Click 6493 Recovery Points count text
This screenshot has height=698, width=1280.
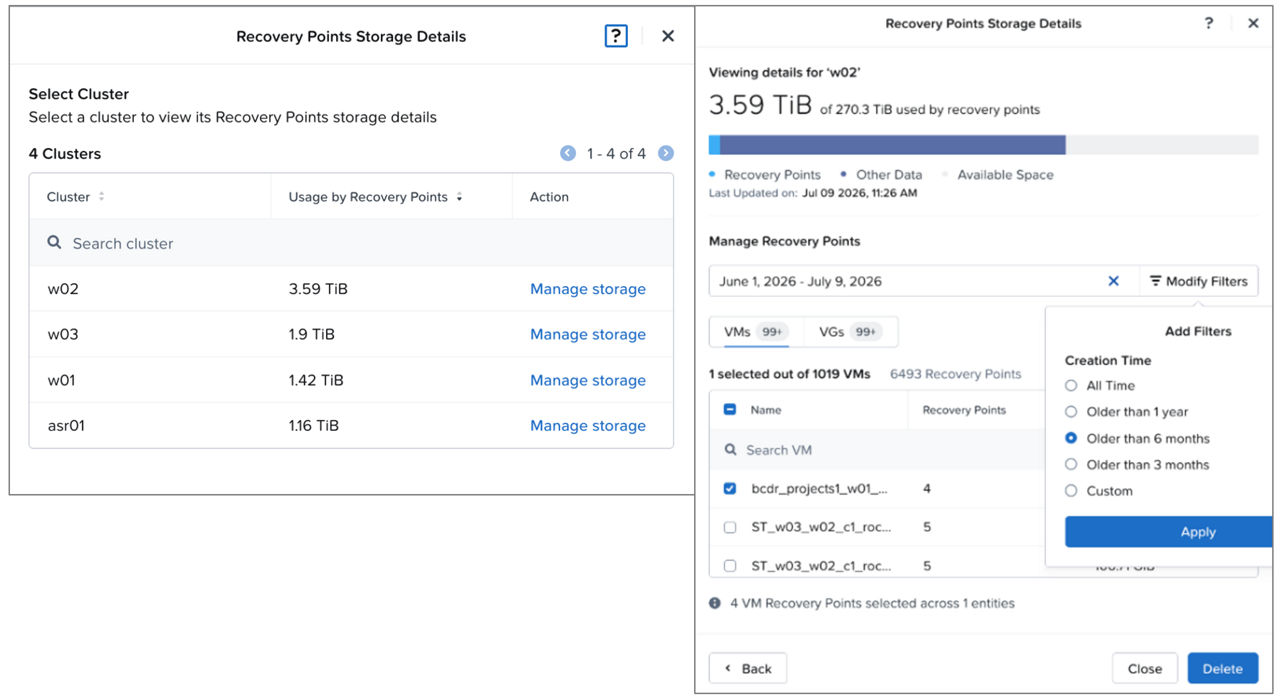pos(956,374)
